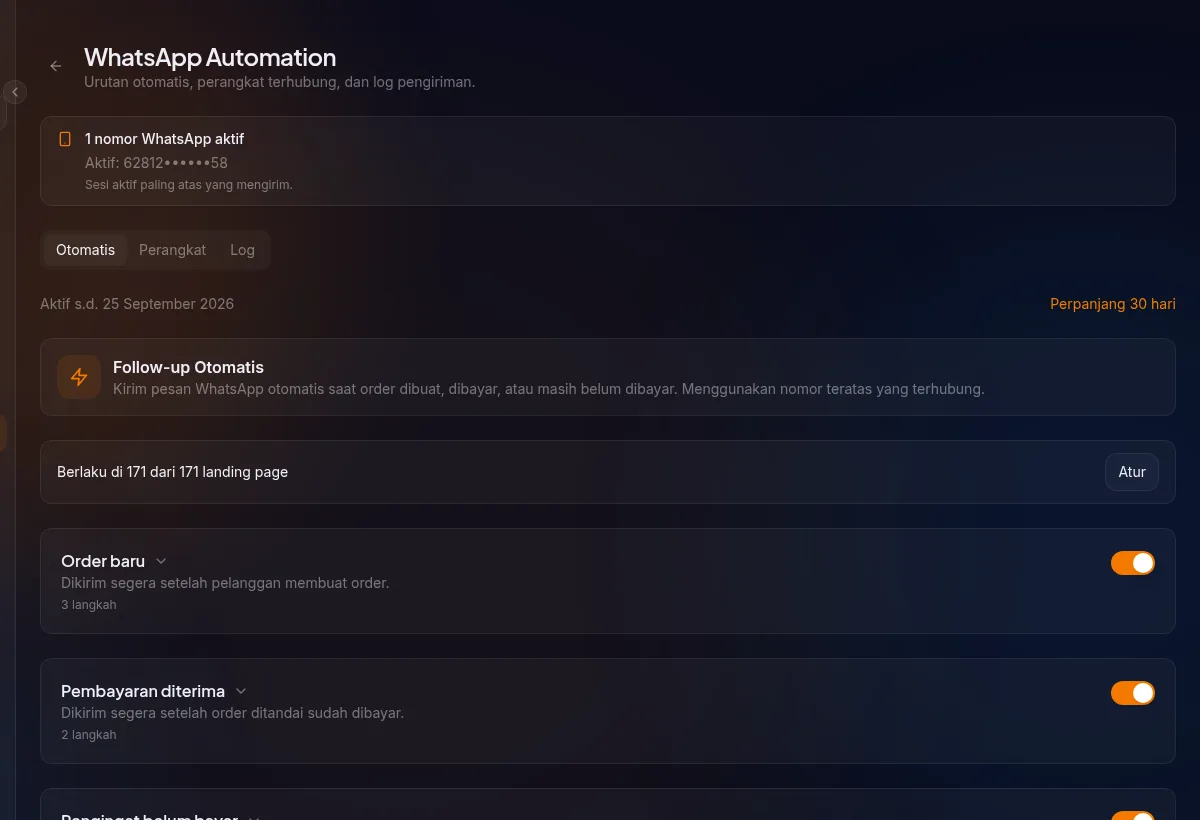This screenshot has width=1200, height=820.
Task: Click the 2 langkah label under Pembayaran diterima
Action: pos(88,735)
